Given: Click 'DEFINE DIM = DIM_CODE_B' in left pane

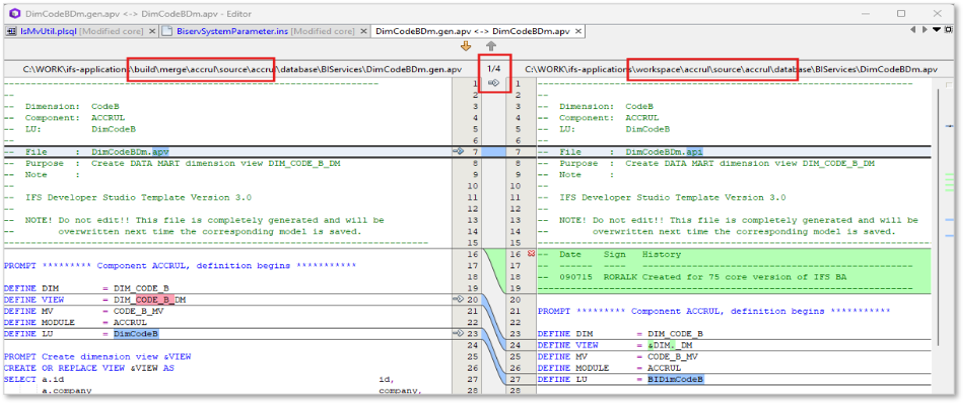Looking at the screenshot, I should (86, 288).
